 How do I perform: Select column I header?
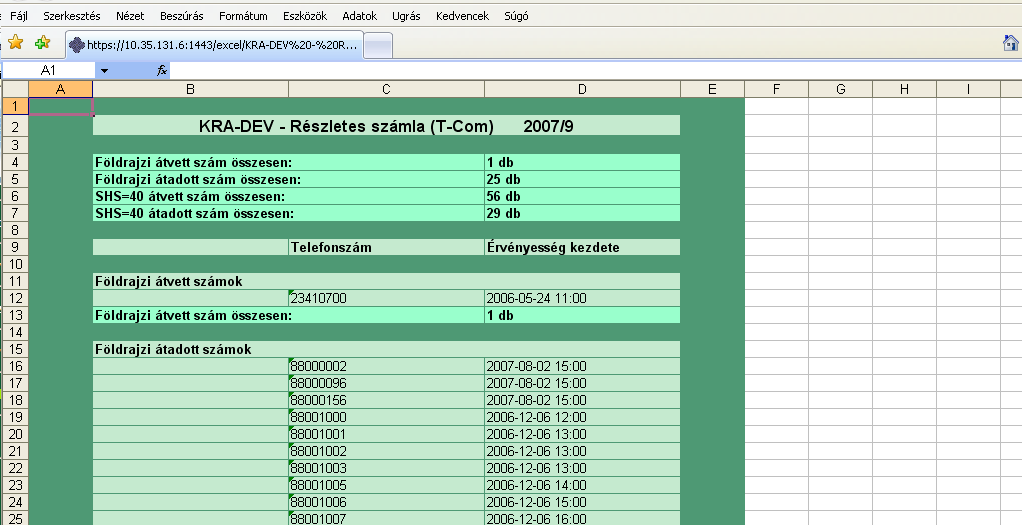[x=968, y=89]
